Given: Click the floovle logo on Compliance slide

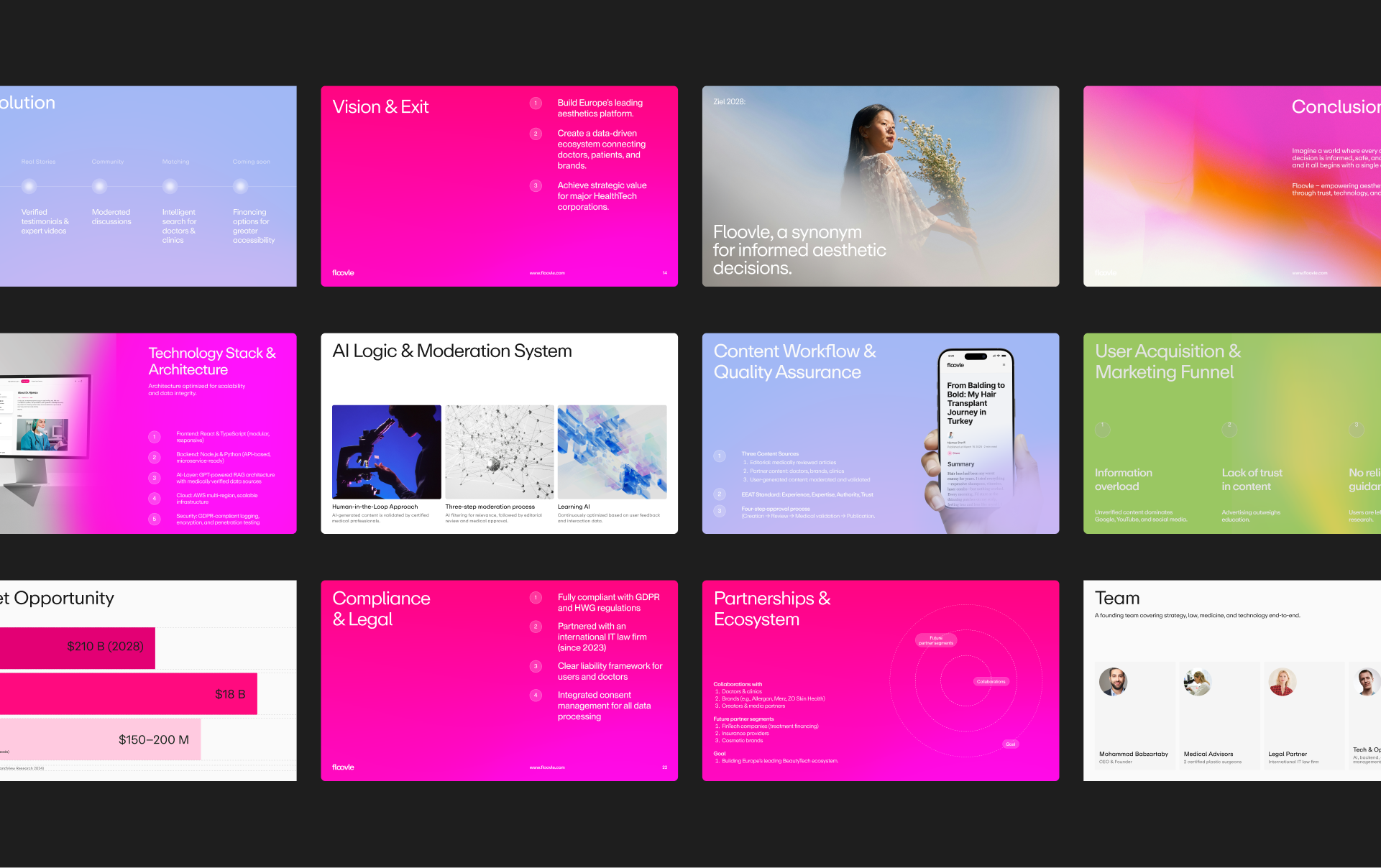Looking at the screenshot, I should pyautogui.click(x=343, y=767).
